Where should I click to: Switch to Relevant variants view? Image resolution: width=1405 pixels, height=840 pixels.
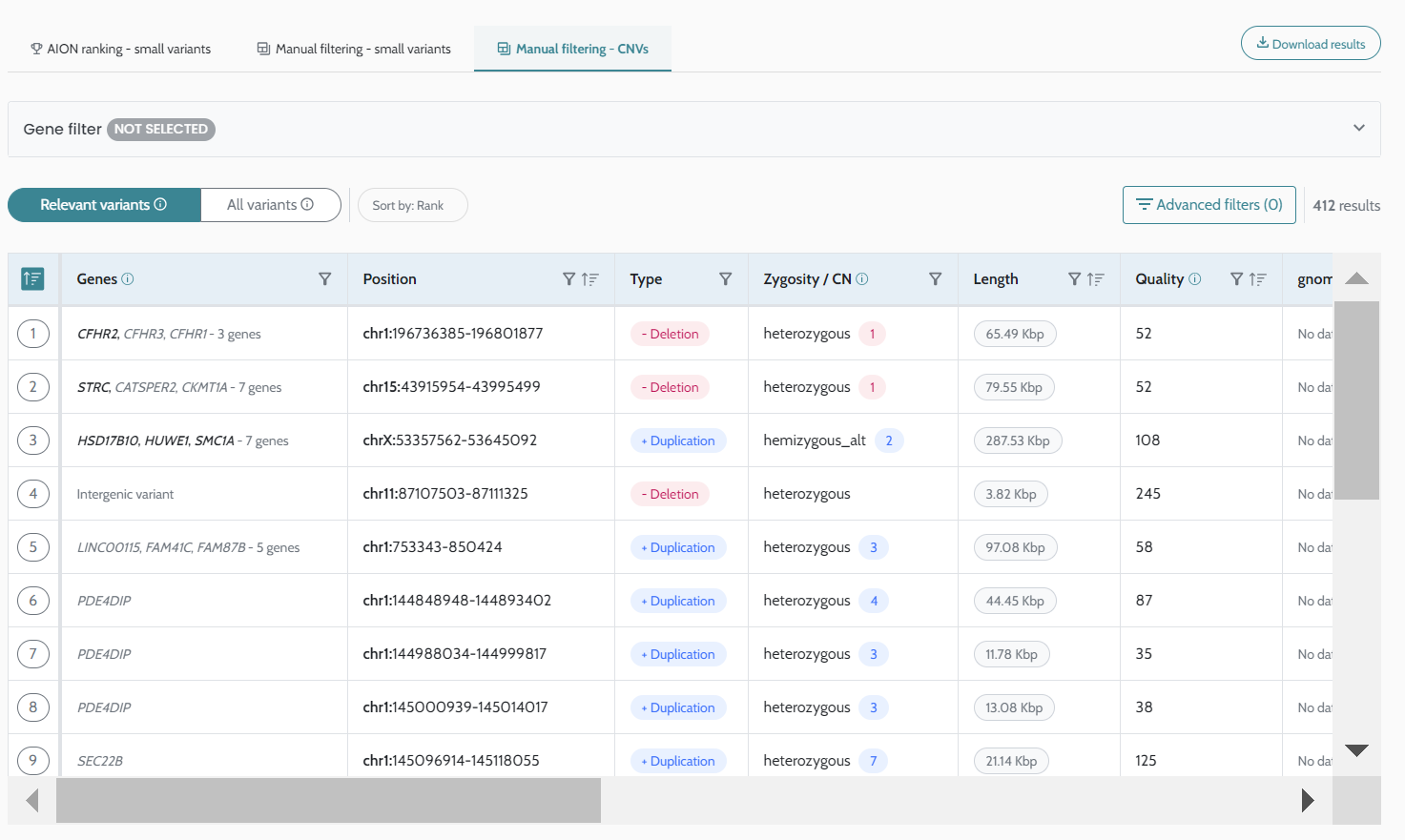point(104,205)
